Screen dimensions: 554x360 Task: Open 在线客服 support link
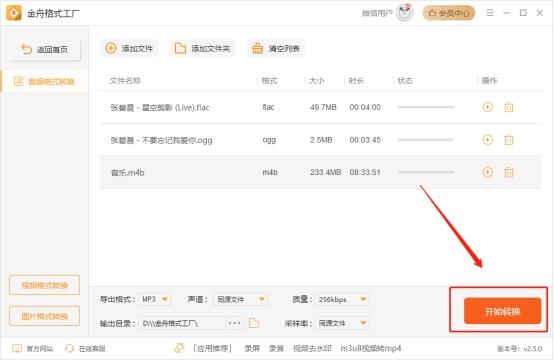click(x=85, y=349)
